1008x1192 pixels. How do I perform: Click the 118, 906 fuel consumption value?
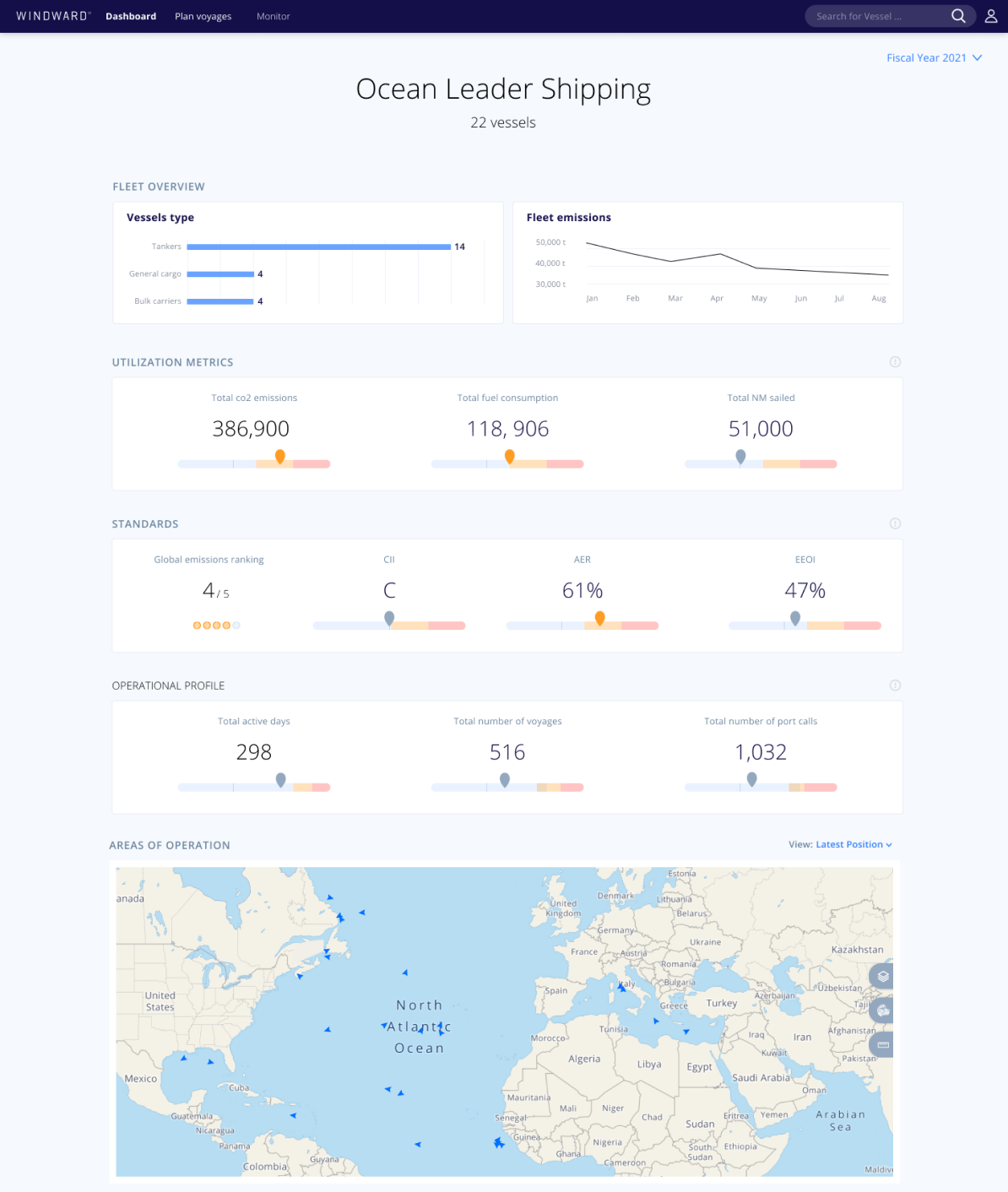pyautogui.click(x=507, y=429)
